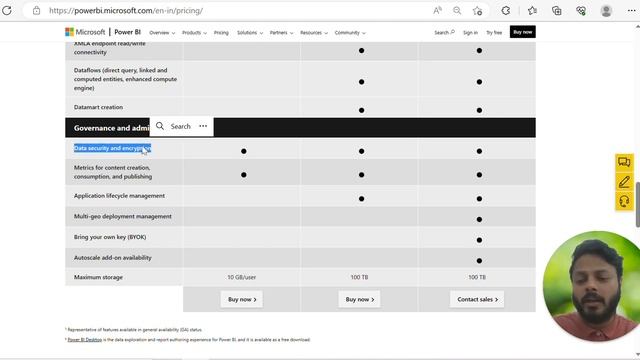
Task: Expand Products dropdown menu
Action: coord(194,33)
